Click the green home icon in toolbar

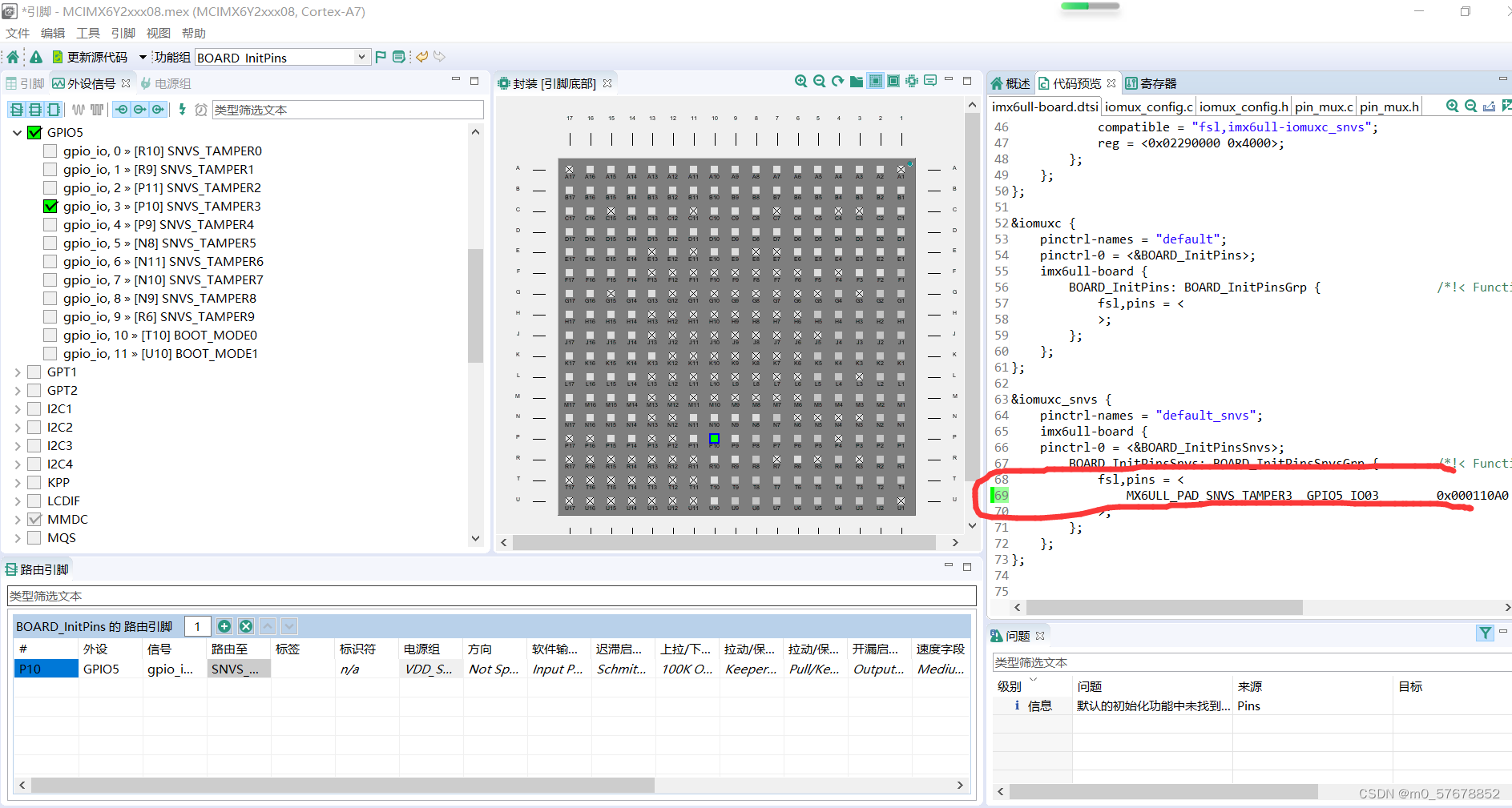tap(13, 57)
